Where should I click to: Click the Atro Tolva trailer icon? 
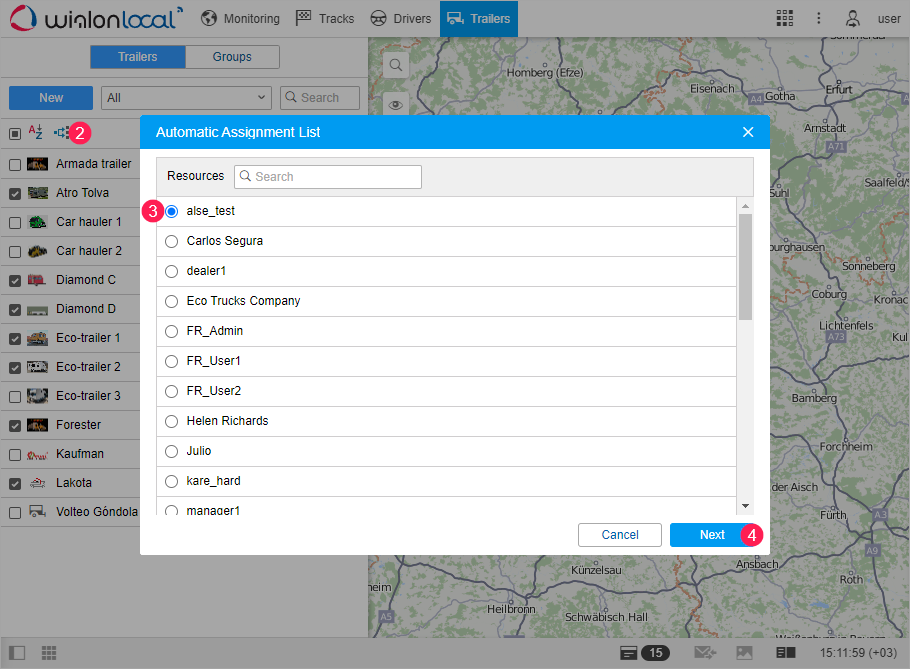(x=38, y=193)
